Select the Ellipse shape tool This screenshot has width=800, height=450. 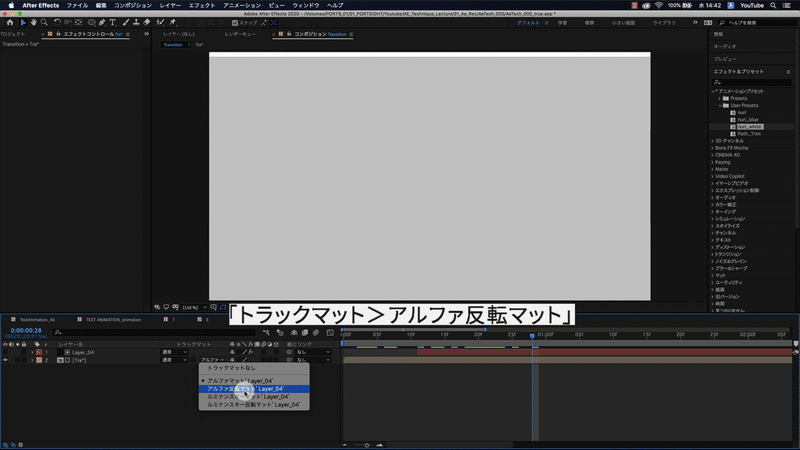click(91, 22)
